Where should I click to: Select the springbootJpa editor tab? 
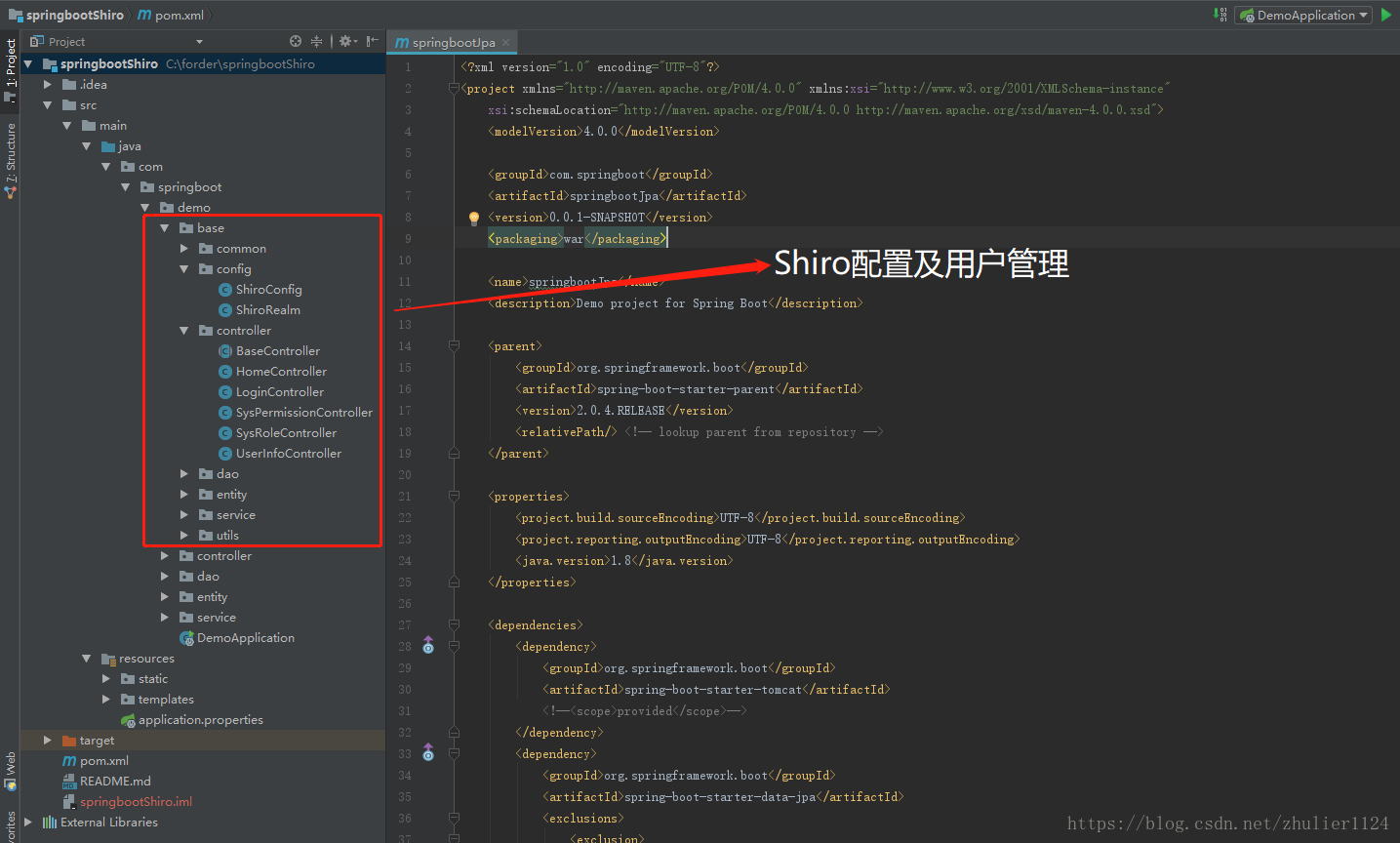pos(453,42)
